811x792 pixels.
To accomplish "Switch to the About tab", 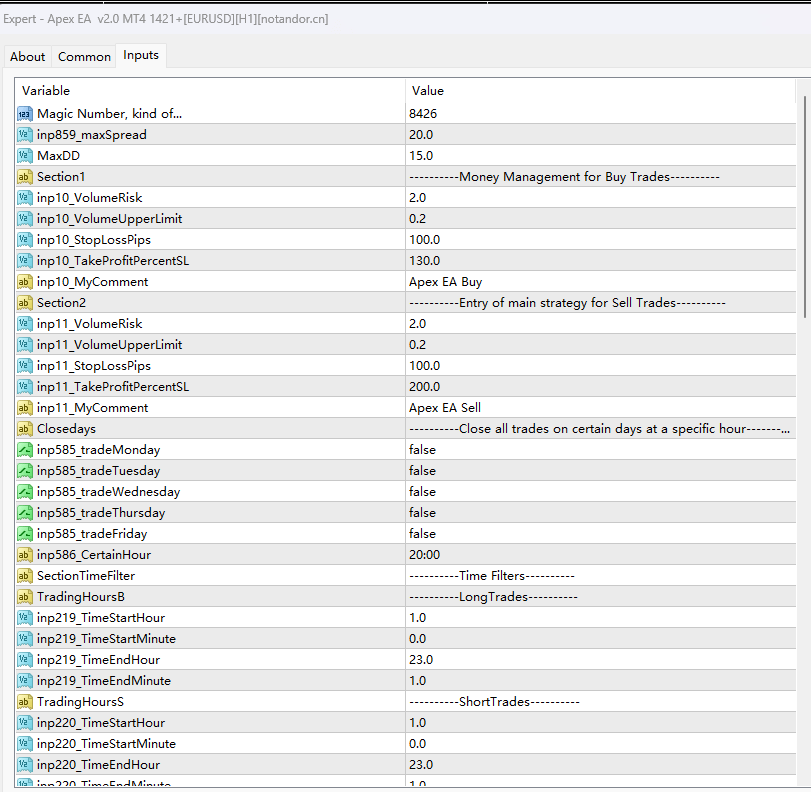I will 27,57.
